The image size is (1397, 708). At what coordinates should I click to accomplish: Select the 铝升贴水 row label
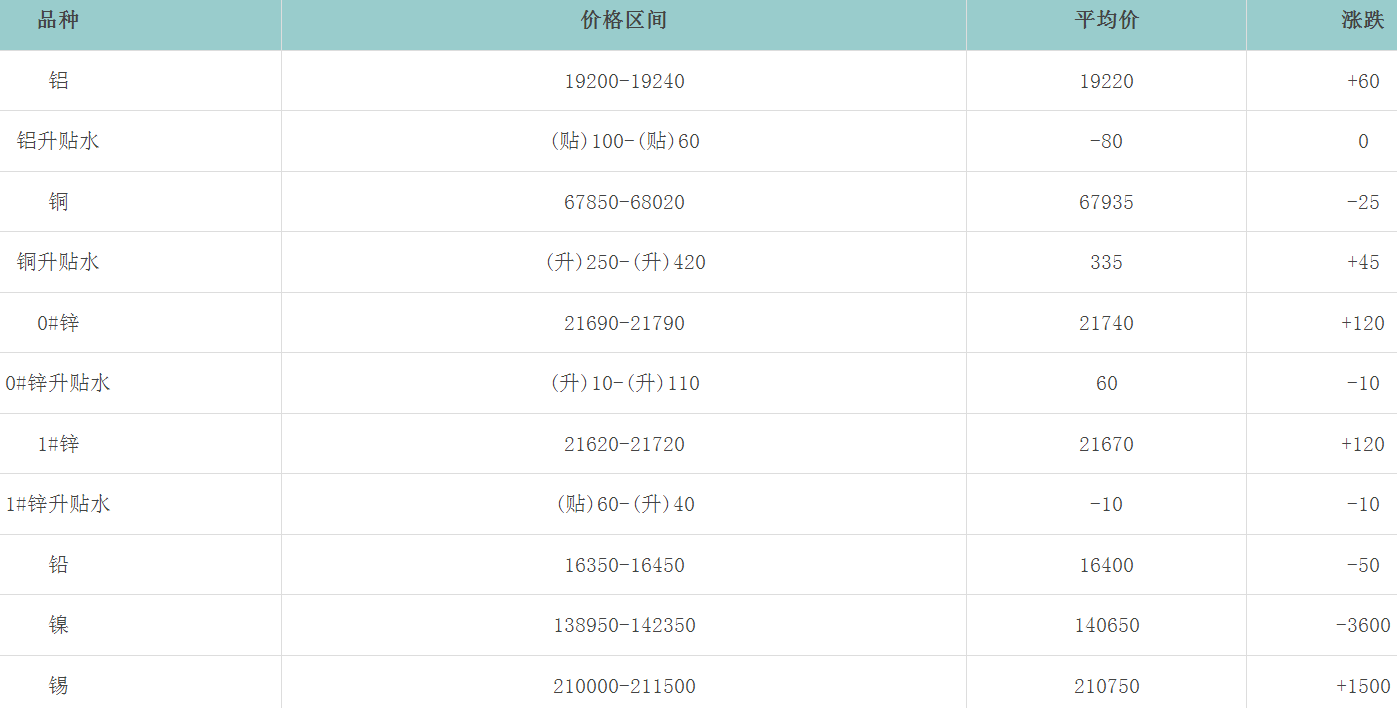coord(58,141)
